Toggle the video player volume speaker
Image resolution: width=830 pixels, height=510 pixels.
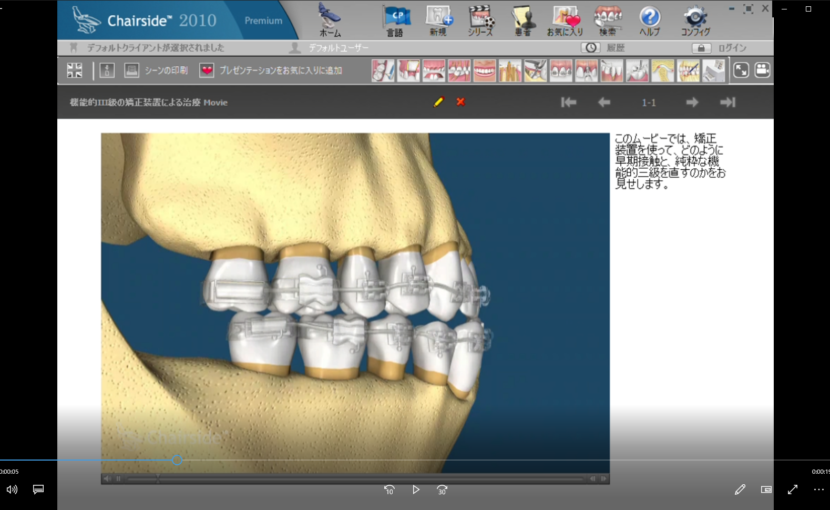point(12,490)
